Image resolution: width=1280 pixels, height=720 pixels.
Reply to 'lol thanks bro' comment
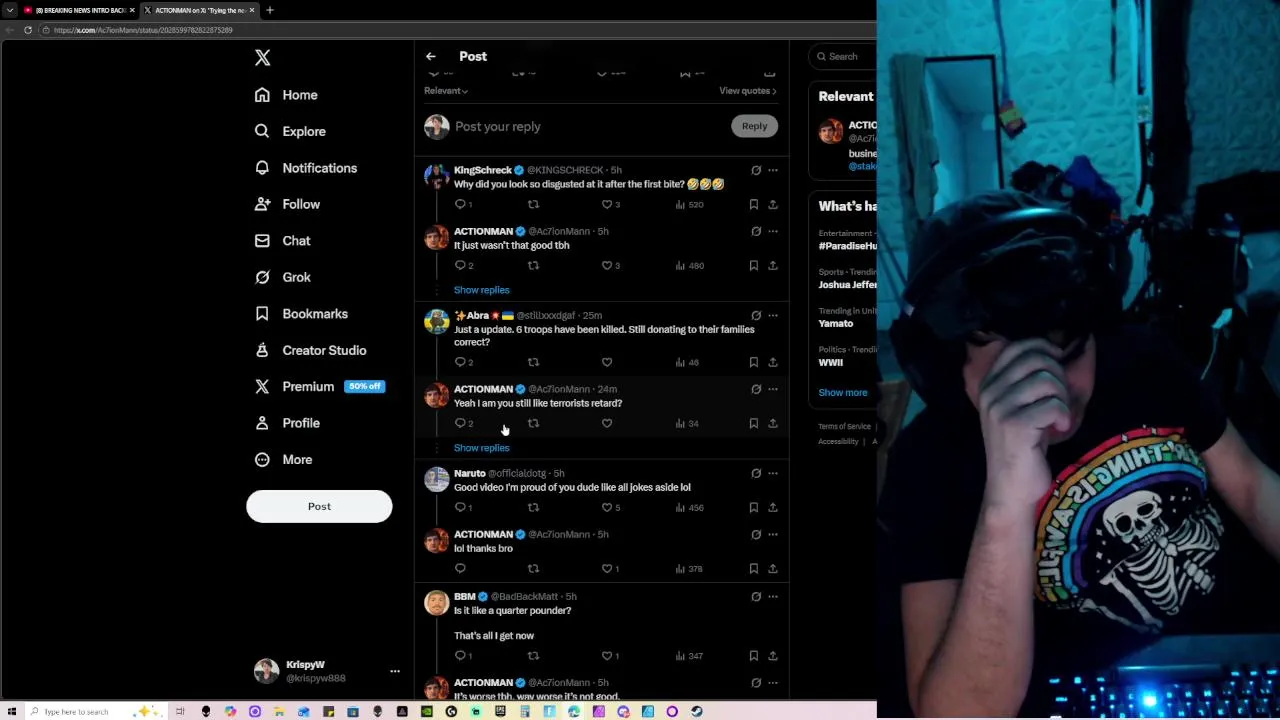tap(460, 568)
